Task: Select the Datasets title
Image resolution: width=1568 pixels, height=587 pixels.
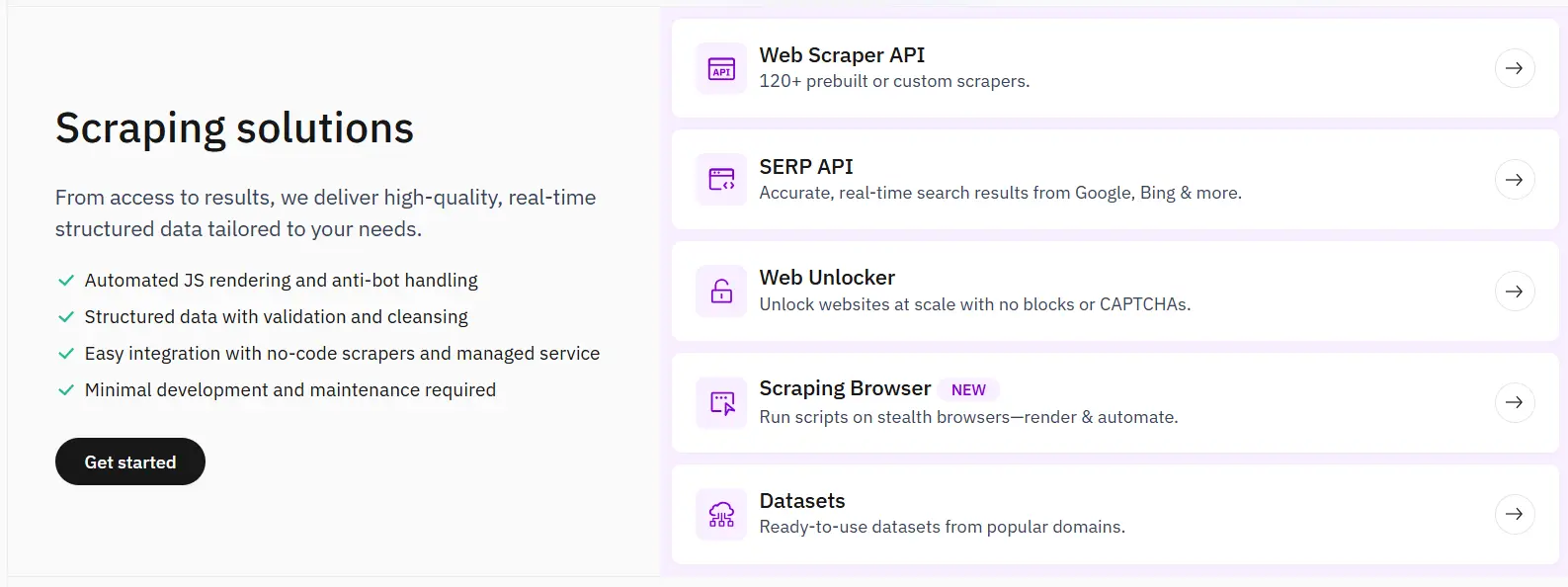Action: [x=802, y=501]
